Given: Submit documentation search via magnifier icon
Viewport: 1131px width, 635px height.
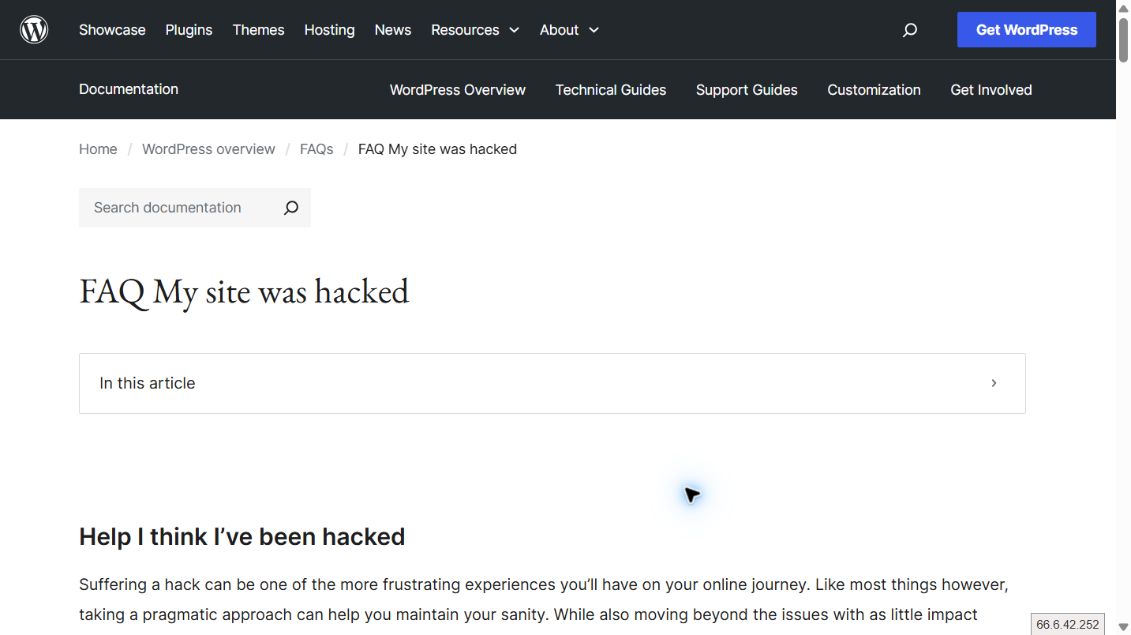Looking at the screenshot, I should (x=291, y=208).
